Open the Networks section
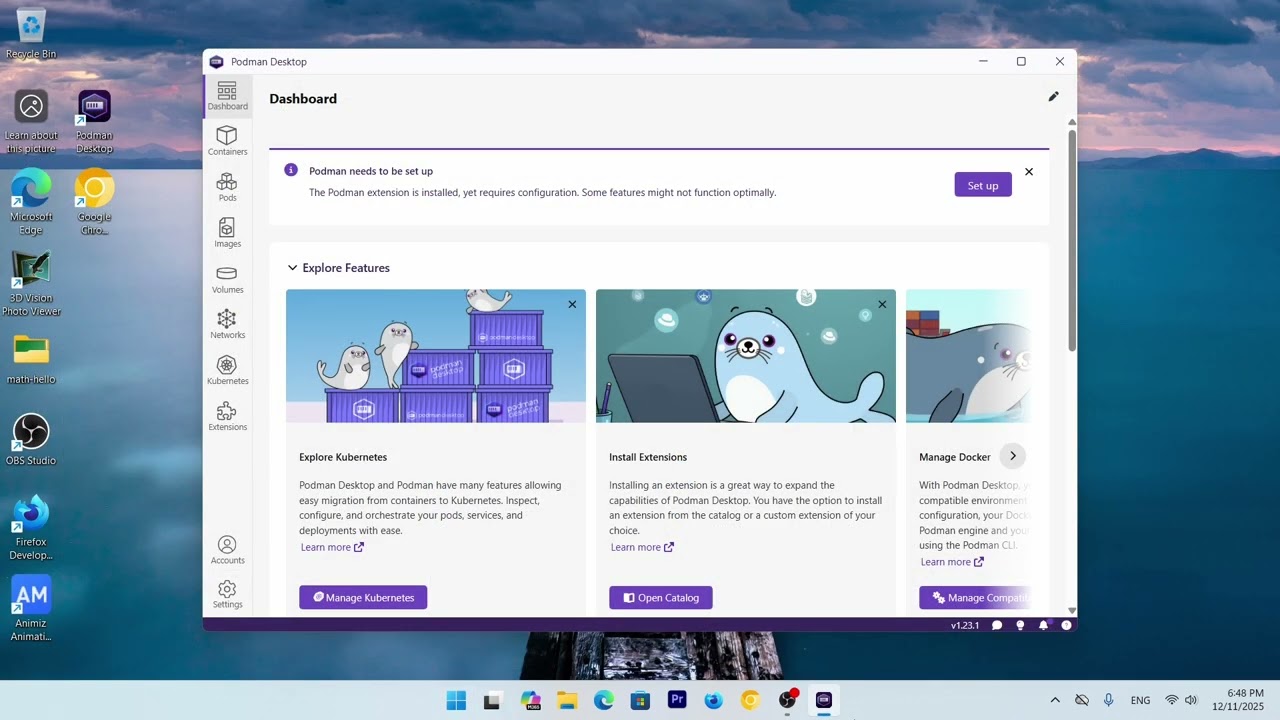The width and height of the screenshot is (1280, 720). point(227,325)
